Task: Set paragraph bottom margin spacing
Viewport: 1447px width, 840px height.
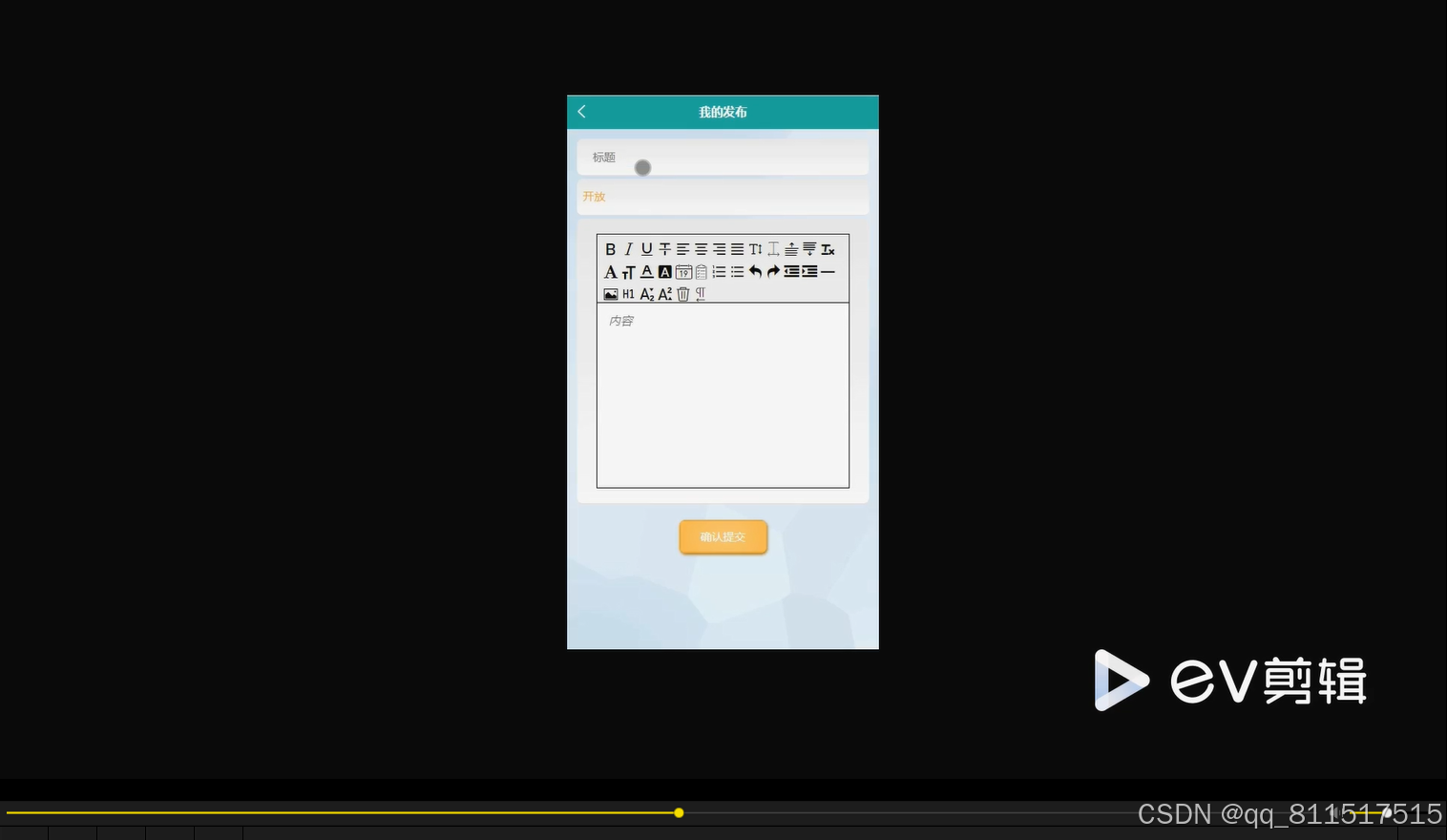Action: pyautogui.click(x=810, y=249)
